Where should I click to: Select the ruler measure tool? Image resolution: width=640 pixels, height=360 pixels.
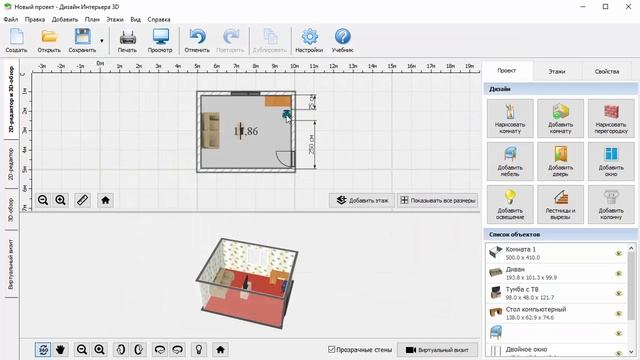click(82, 200)
